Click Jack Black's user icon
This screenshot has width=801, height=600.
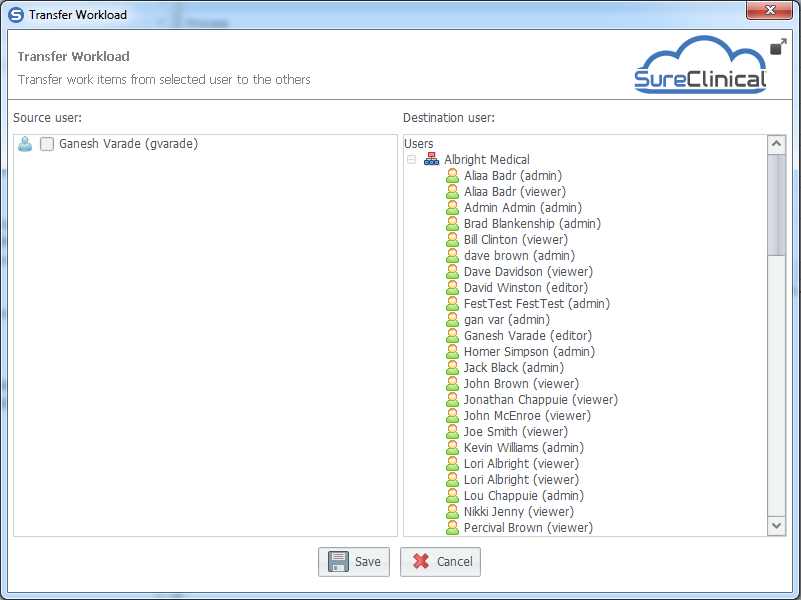pos(452,368)
